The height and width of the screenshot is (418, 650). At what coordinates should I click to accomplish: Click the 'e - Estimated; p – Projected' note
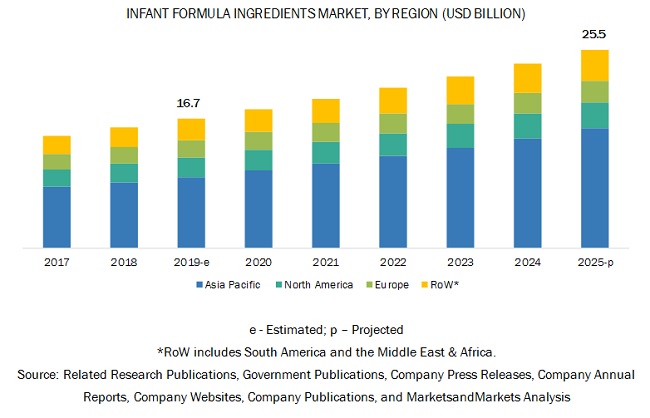click(x=325, y=330)
